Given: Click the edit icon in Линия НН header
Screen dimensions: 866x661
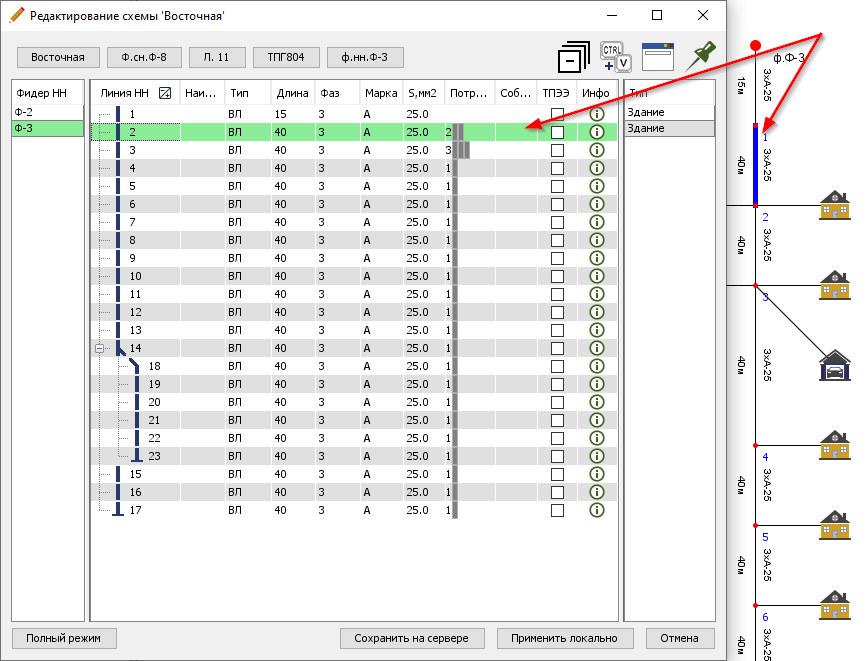Looking at the screenshot, I should tap(165, 93).
